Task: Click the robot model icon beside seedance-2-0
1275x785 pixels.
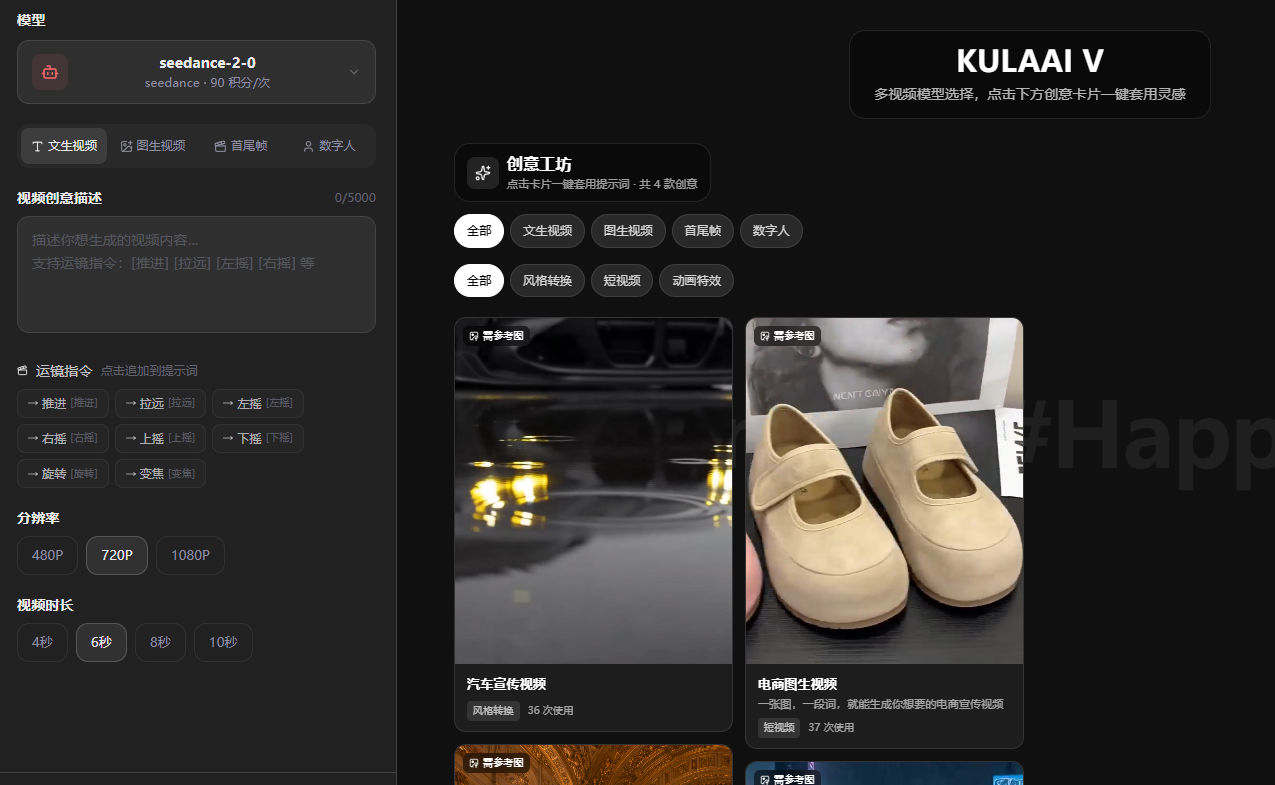Action: coord(50,72)
